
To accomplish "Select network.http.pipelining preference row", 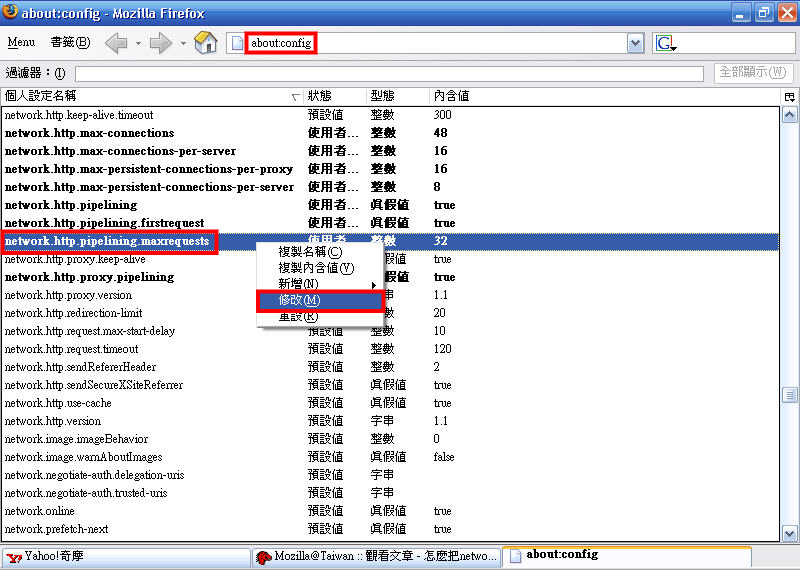I will (390, 205).
